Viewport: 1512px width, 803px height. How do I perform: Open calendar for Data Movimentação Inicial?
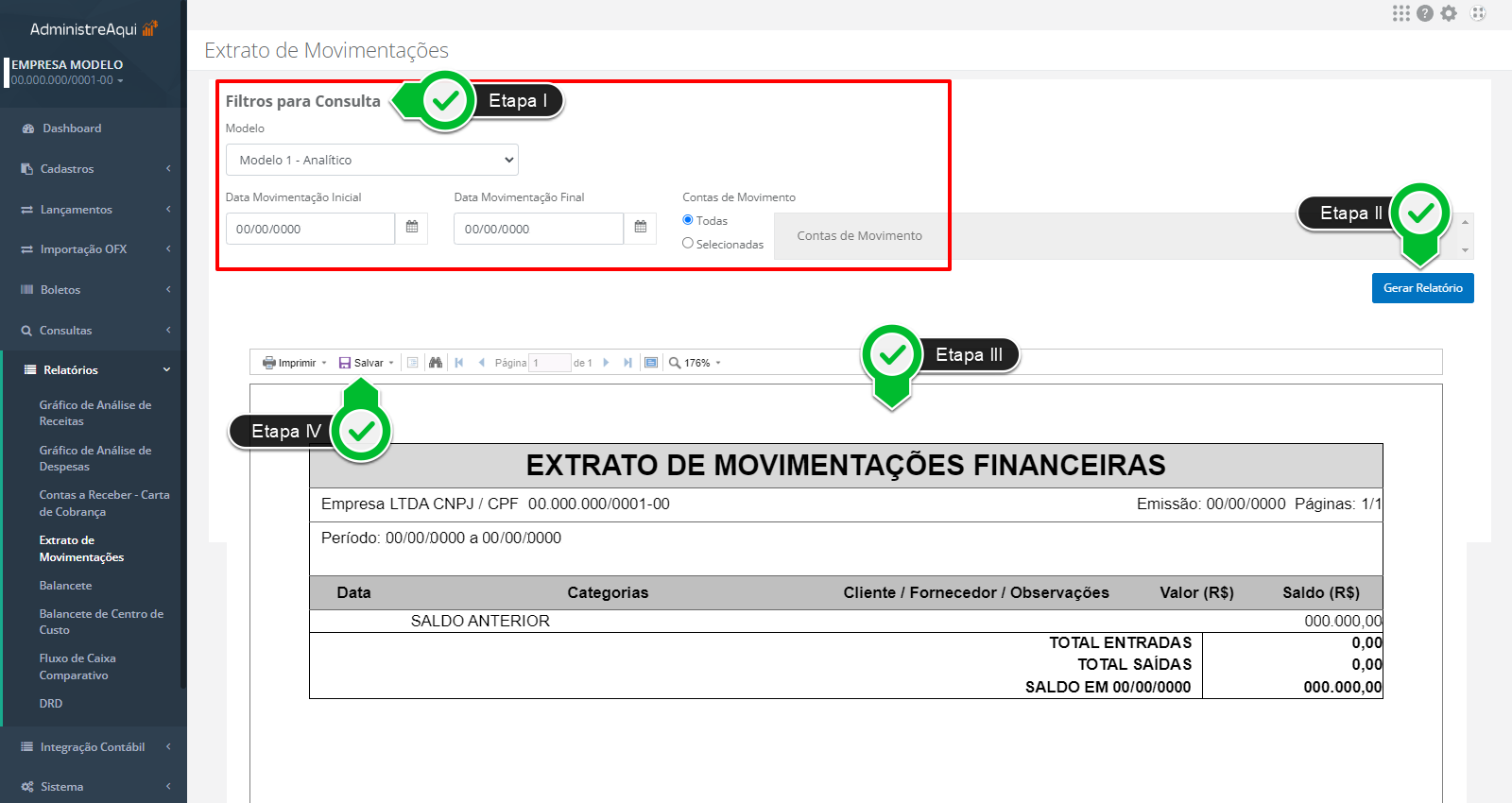coord(412,228)
